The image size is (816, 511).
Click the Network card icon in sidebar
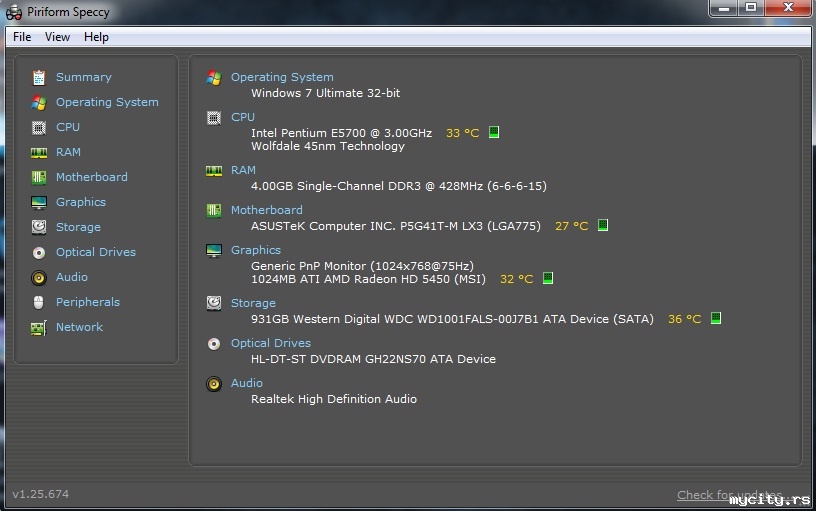tap(39, 328)
